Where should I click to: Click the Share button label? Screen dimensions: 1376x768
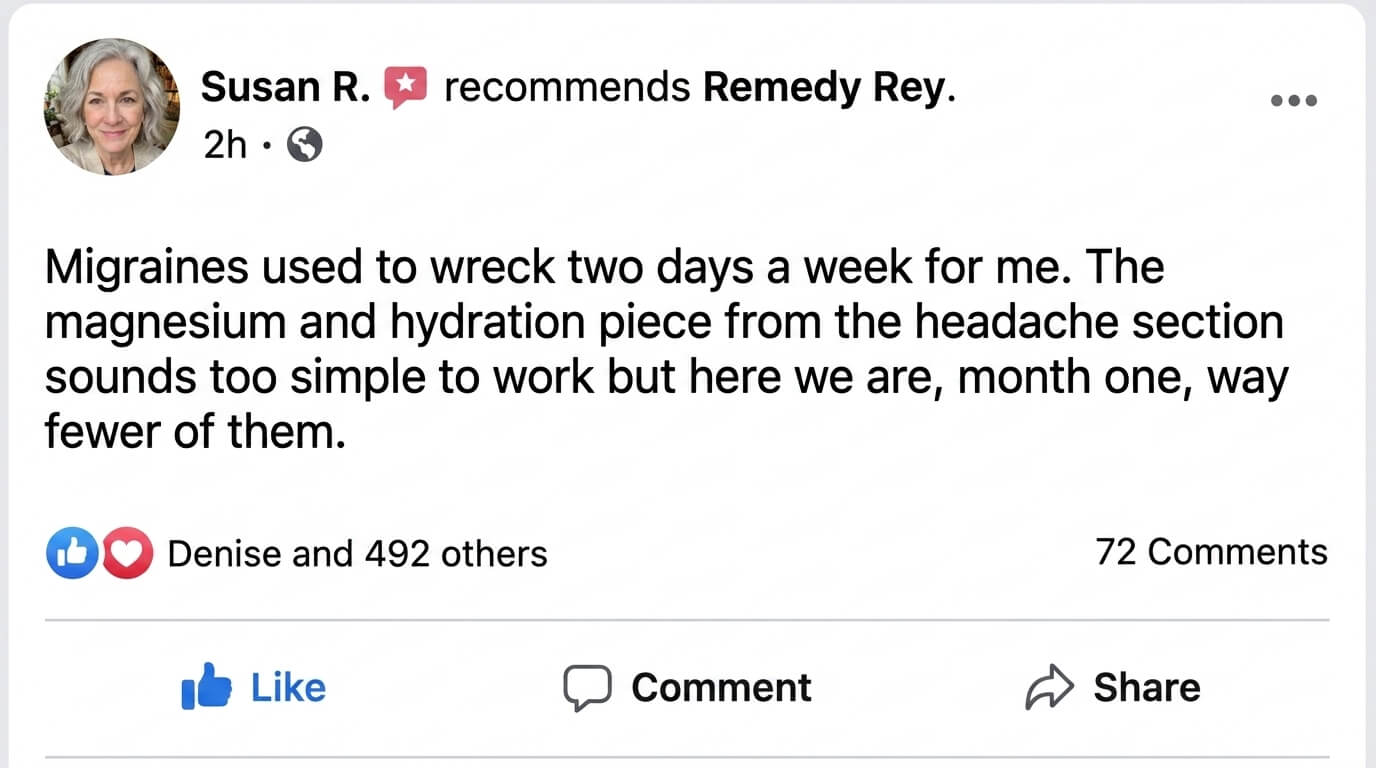pos(1146,687)
